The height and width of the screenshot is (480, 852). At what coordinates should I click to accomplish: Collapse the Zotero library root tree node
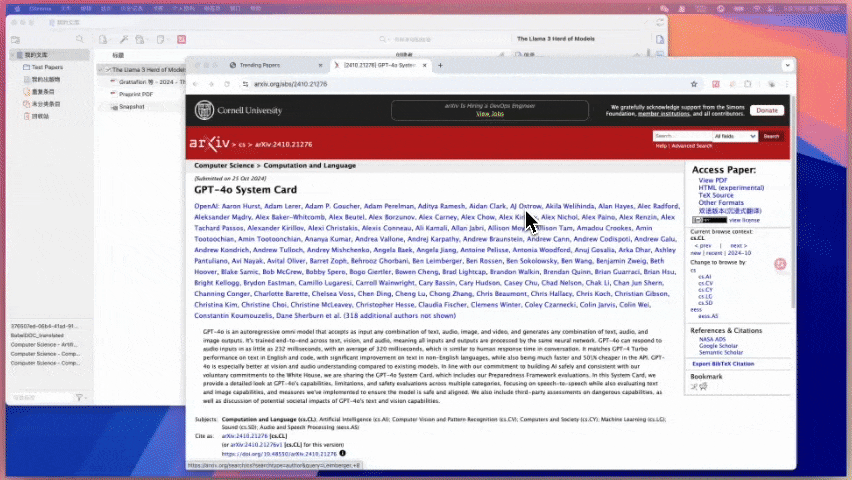tap(12, 55)
